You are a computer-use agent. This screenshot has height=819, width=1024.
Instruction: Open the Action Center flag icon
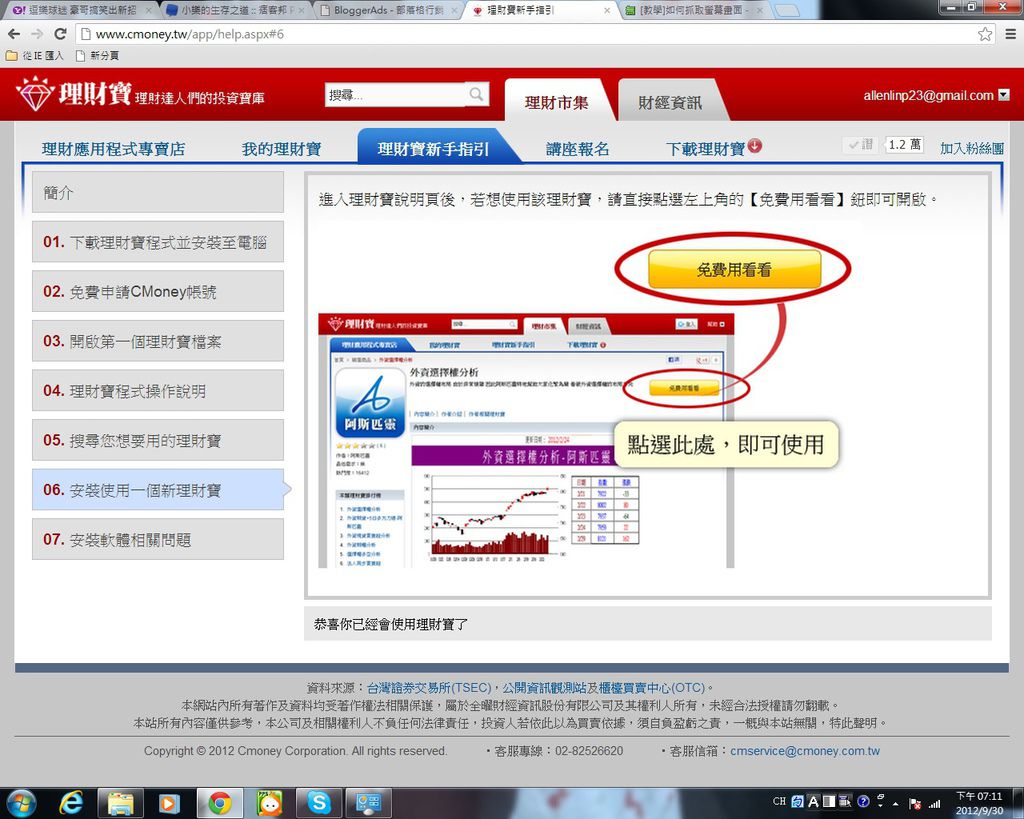915,803
